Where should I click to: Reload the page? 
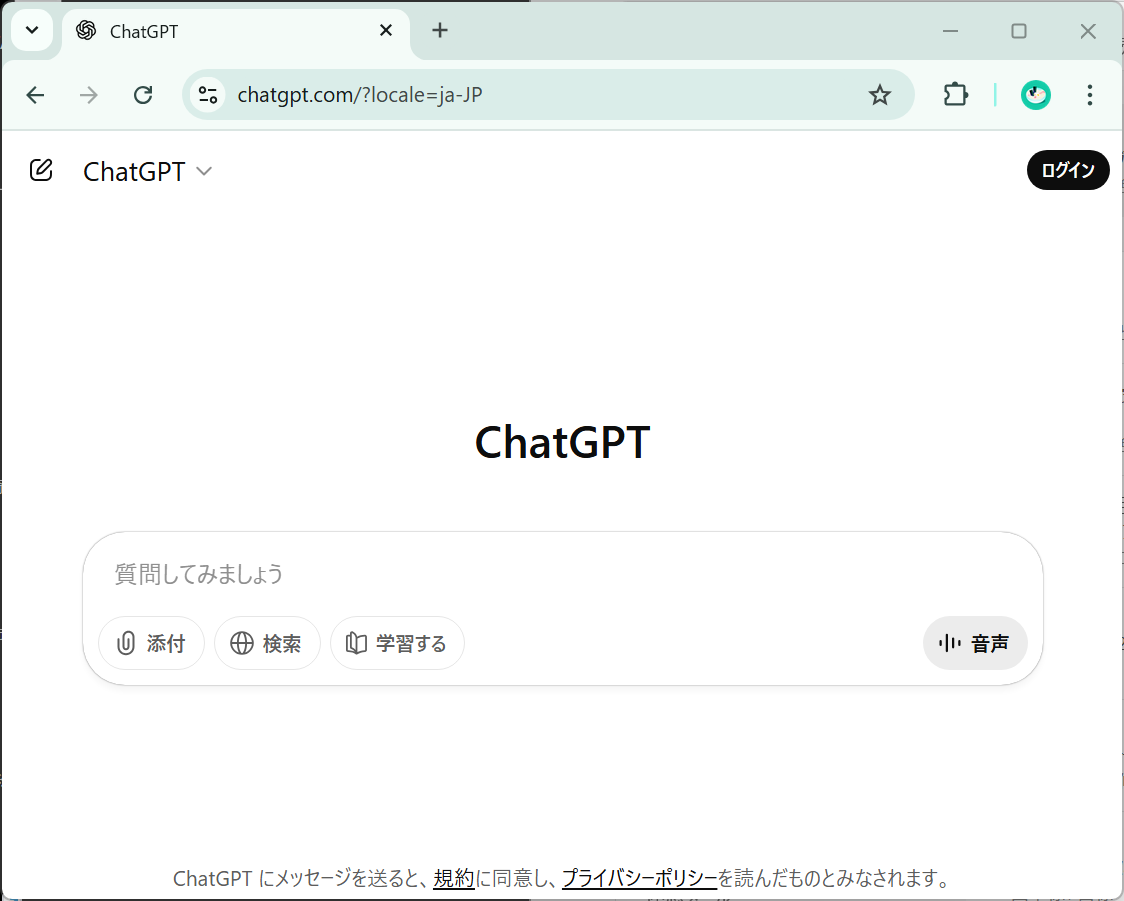pyautogui.click(x=143, y=95)
